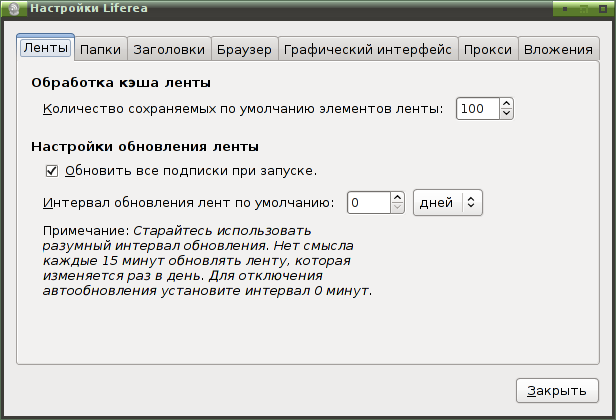This screenshot has width=616, height=420.
Task: Click the saved feed items count field
Action: [x=478, y=109]
